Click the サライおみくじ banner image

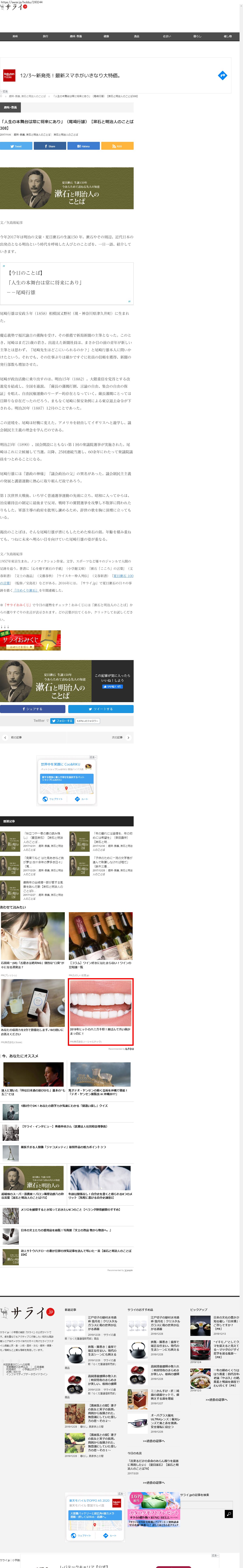(x=30, y=640)
